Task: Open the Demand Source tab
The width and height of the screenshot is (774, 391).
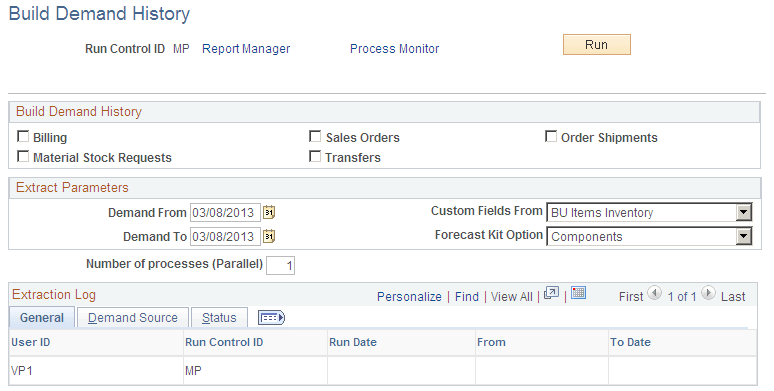Action: 133,317
